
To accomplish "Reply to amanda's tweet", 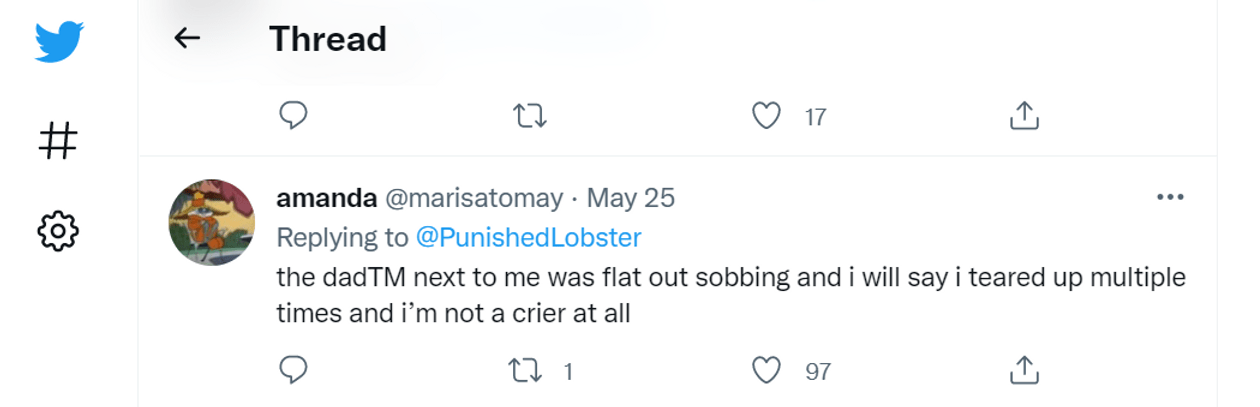I will pos(292,371).
